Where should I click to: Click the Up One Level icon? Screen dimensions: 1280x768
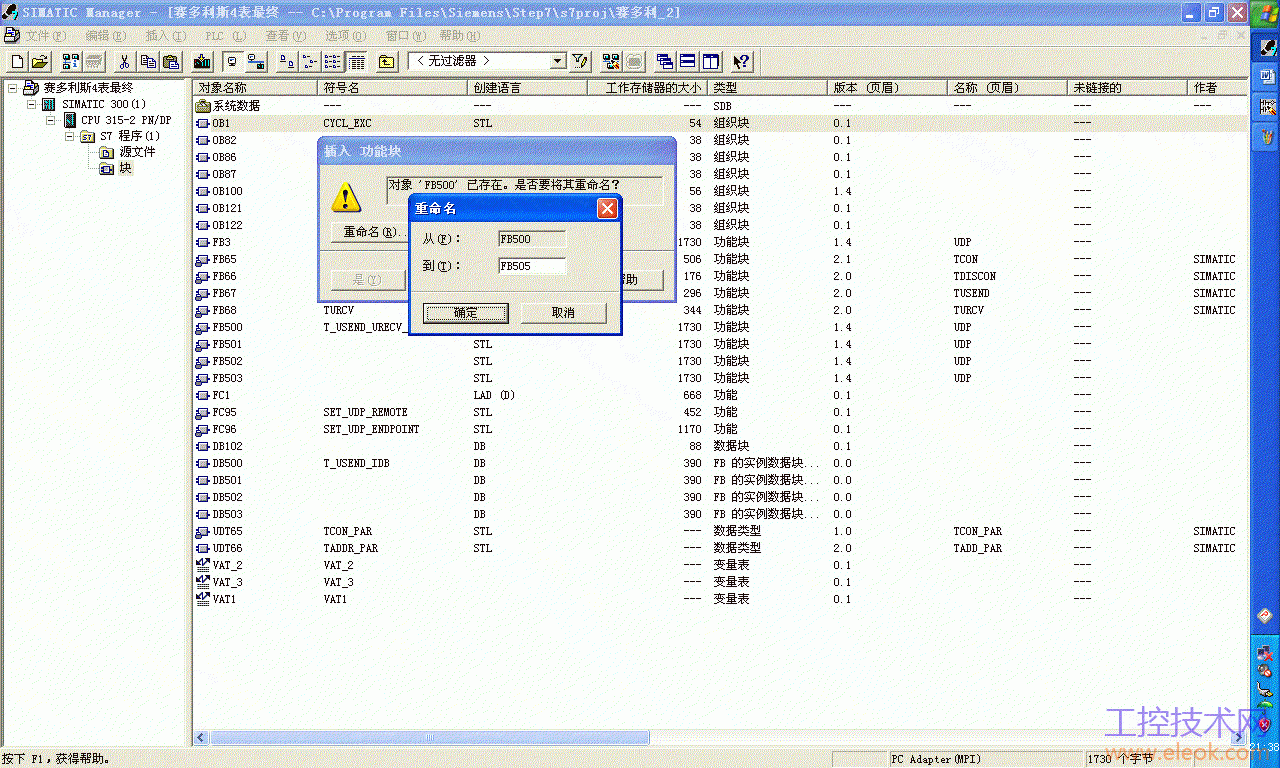pyautogui.click(x=387, y=62)
